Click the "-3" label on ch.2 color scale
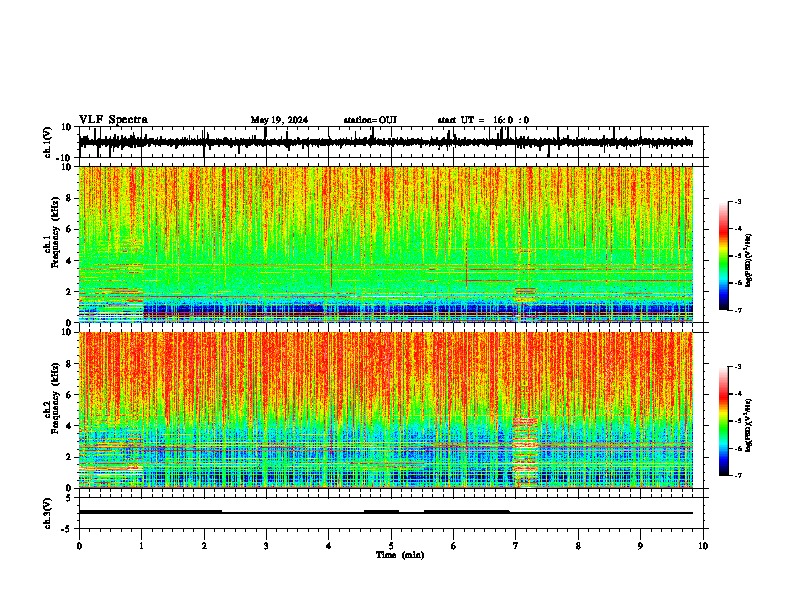The height and width of the screenshot is (612, 792). [x=738, y=367]
